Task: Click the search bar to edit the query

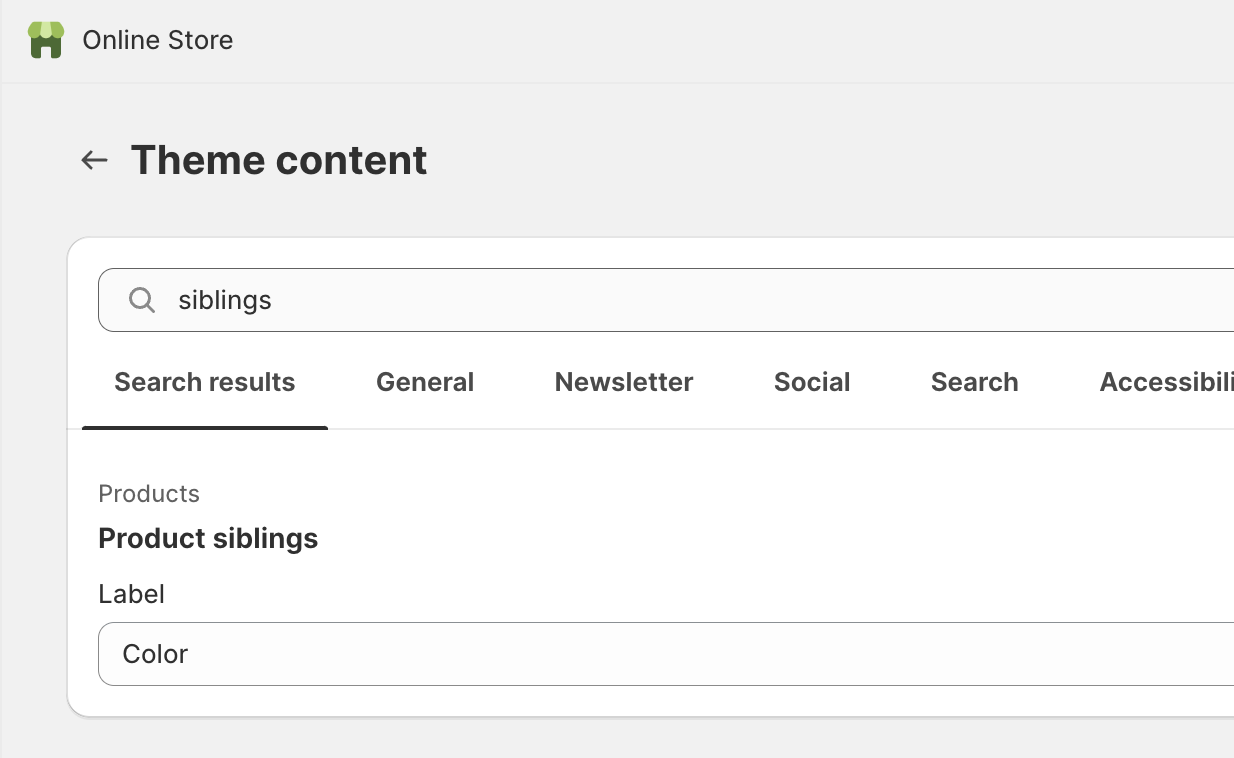Action: point(600,299)
